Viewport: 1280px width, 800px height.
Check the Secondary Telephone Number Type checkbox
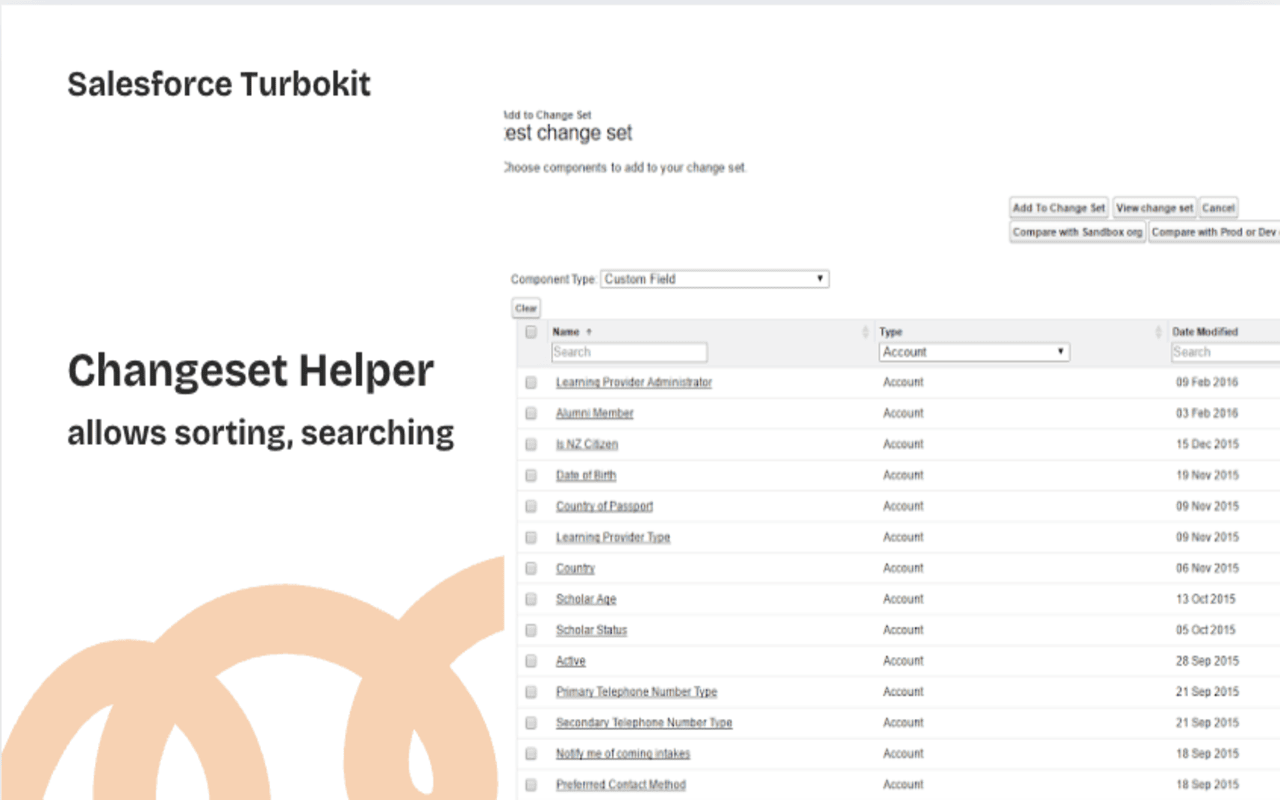point(531,724)
